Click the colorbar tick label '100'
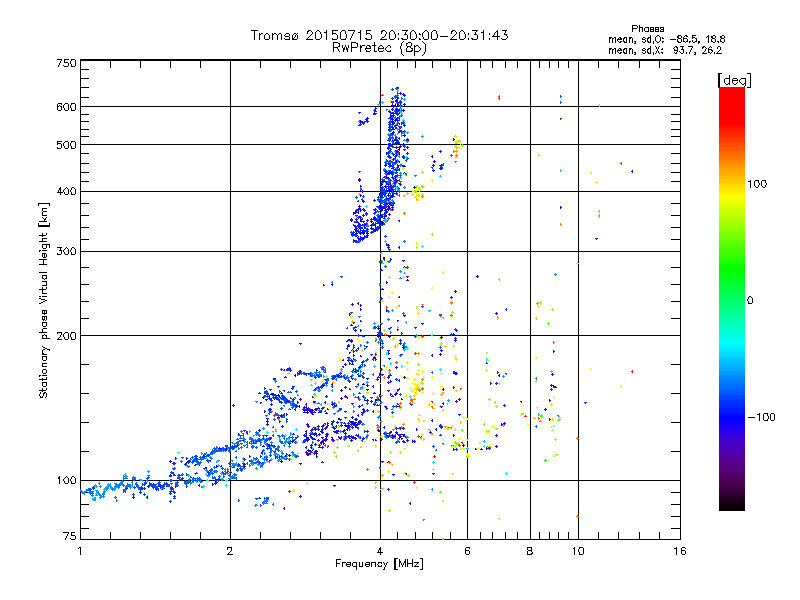This screenshot has height=600, width=800. (757, 184)
